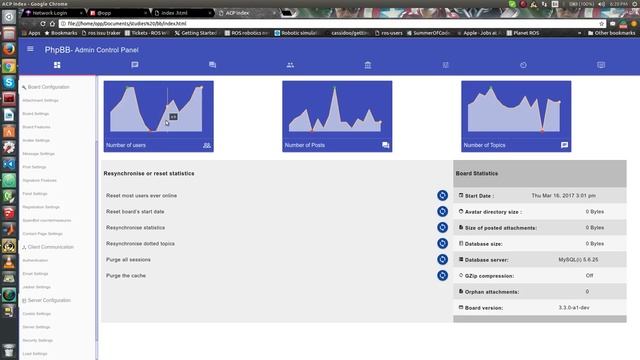Screen dimensions: 640x360
Task: Click the Database server MySQL value
Action: [578, 260]
